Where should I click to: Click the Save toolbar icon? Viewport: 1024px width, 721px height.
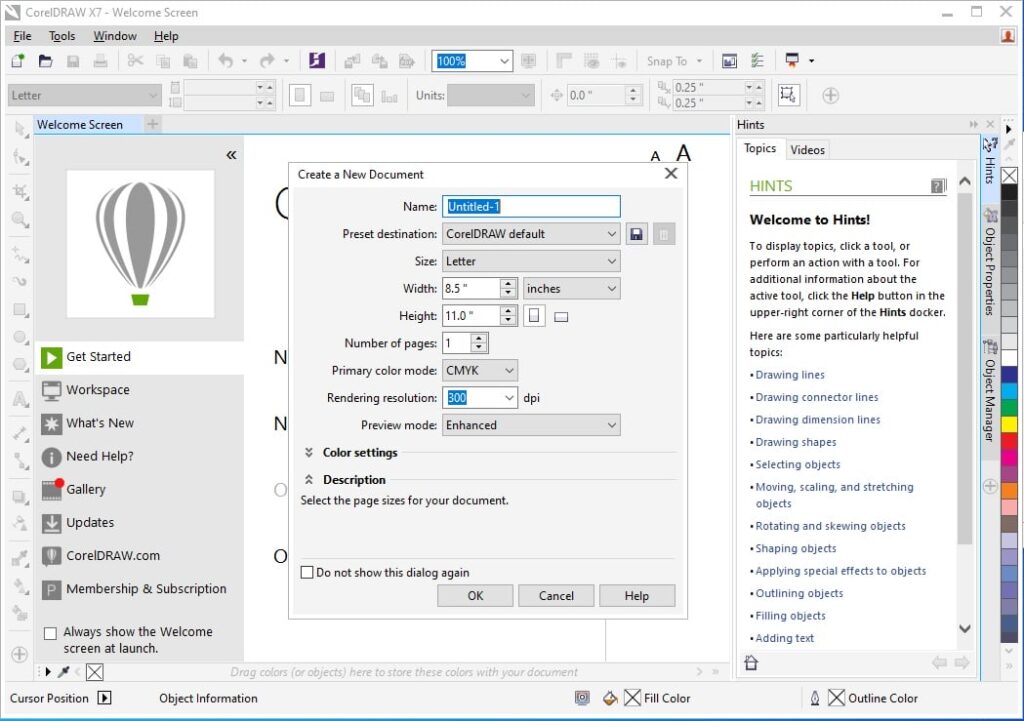click(73, 61)
